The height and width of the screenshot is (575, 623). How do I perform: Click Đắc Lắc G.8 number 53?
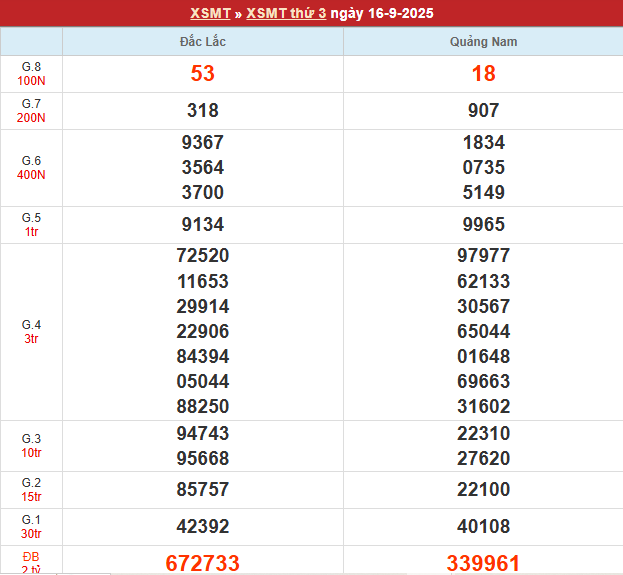tap(203, 74)
